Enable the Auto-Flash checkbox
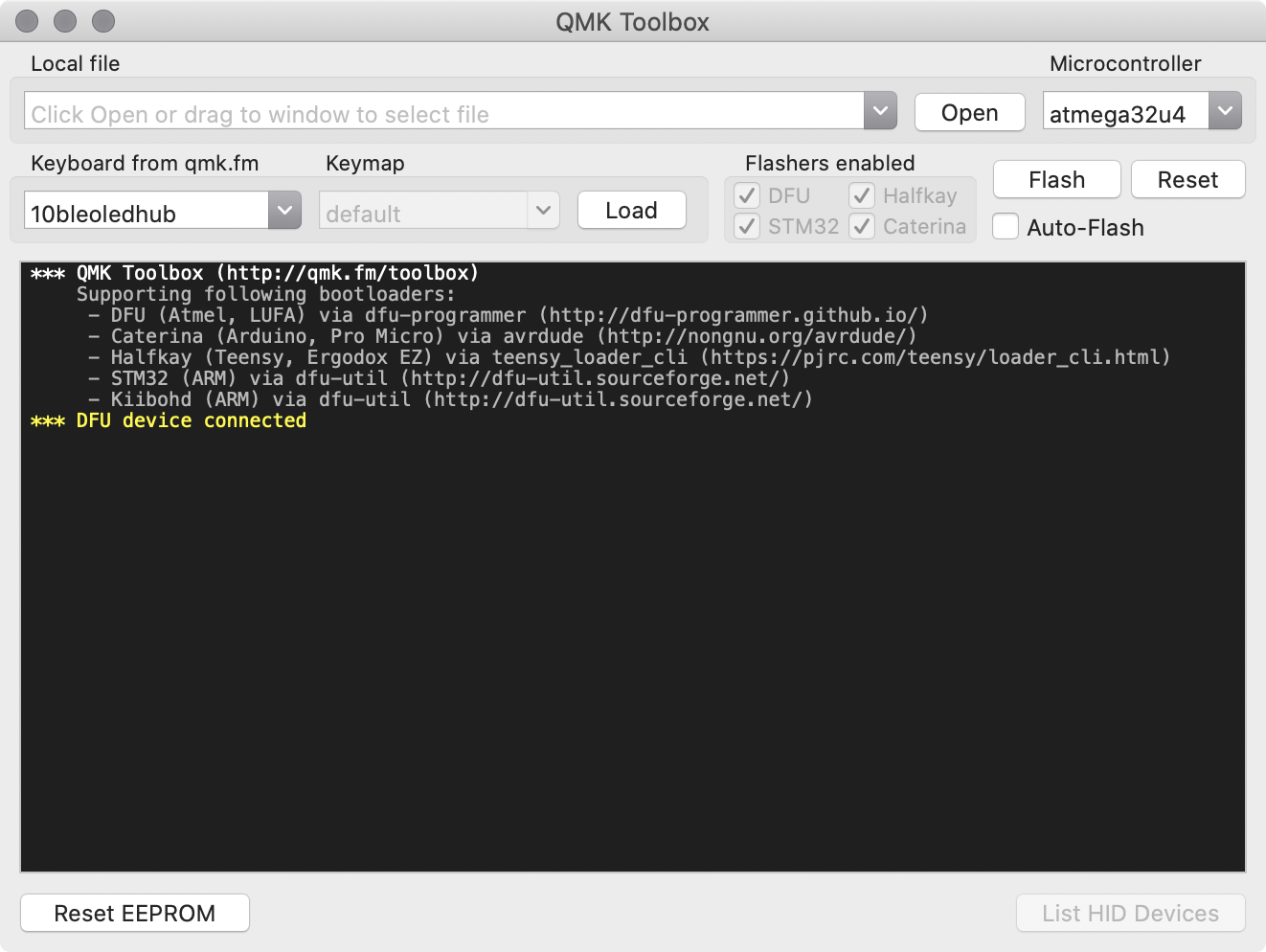The height and width of the screenshot is (952, 1266). point(1006,227)
